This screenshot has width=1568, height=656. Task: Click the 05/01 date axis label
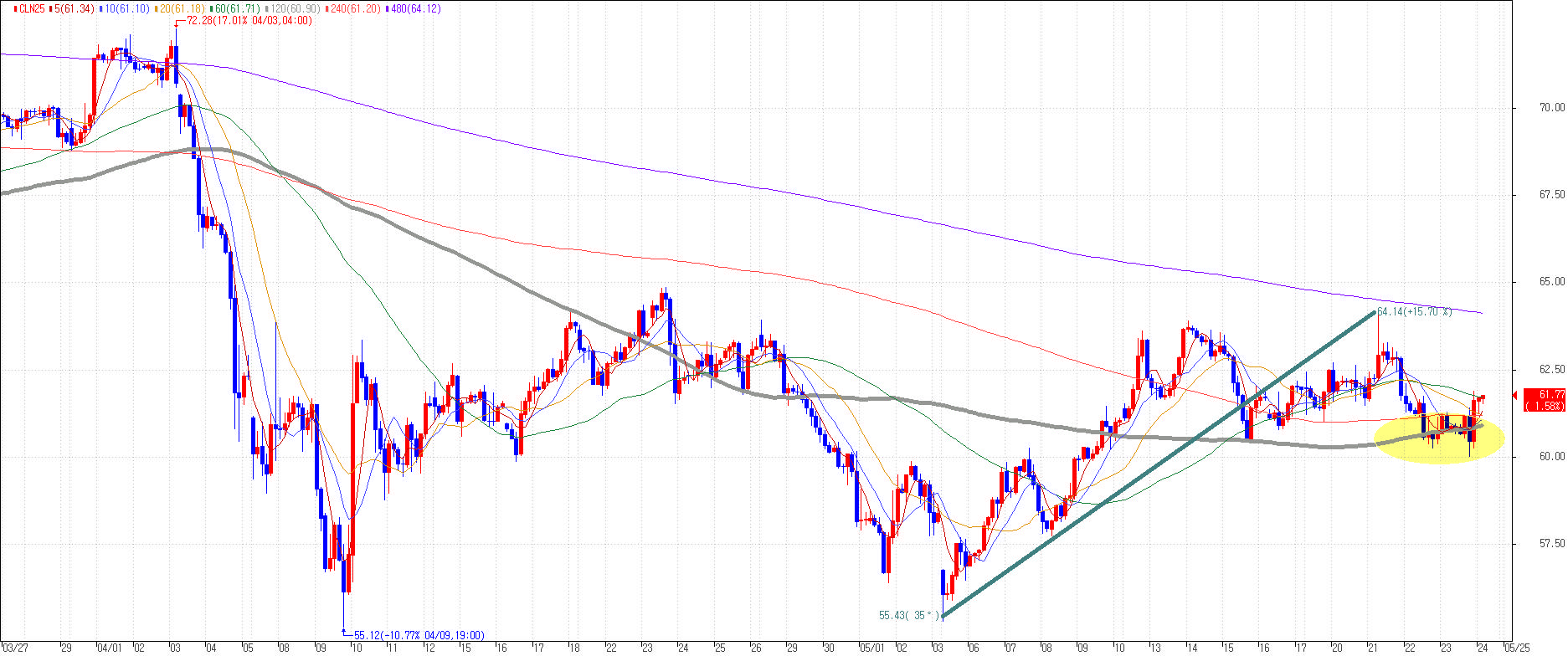[x=873, y=648]
